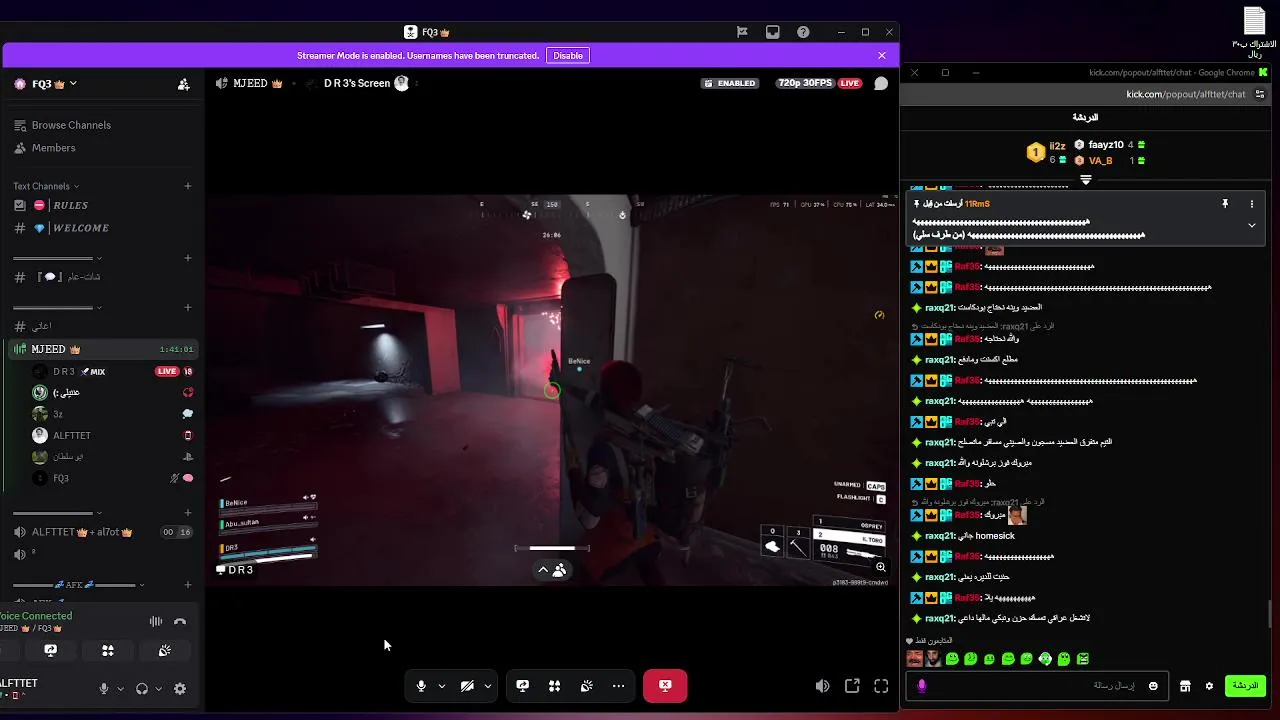Viewport: 1280px width, 720px height.
Task: Open soundboard from voice connected panel
Action: (x=165, y=650)
